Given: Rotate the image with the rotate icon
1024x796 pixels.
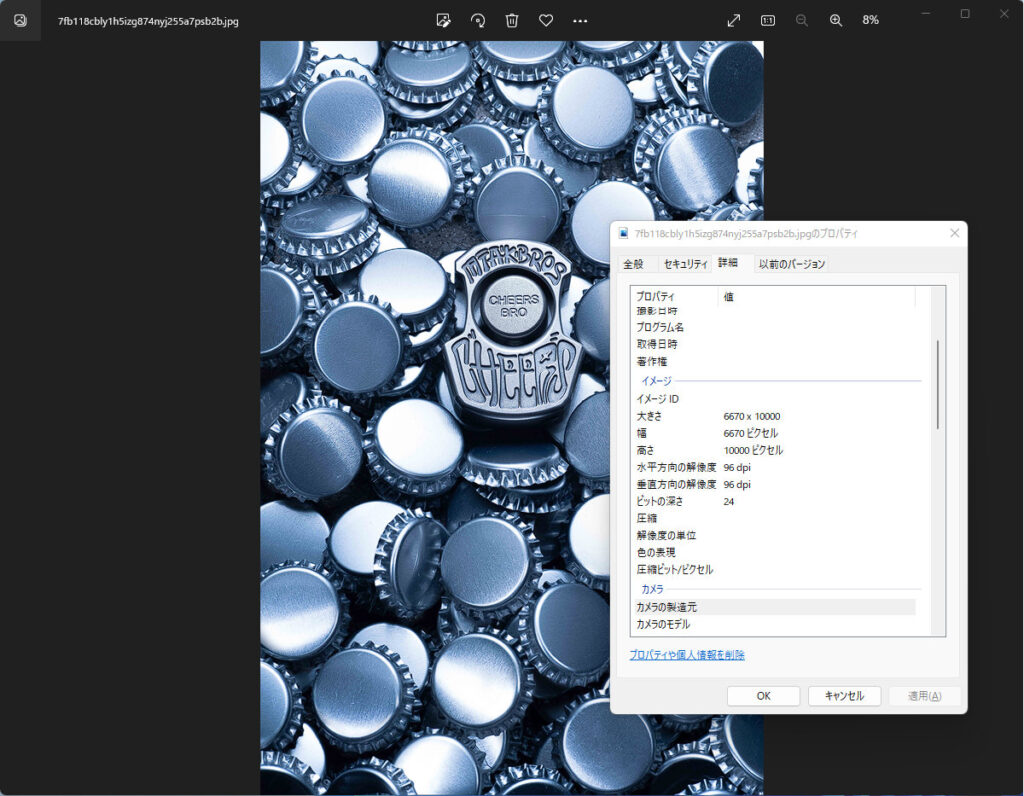Looking at the screenshot, I should (x=478, y=20).
